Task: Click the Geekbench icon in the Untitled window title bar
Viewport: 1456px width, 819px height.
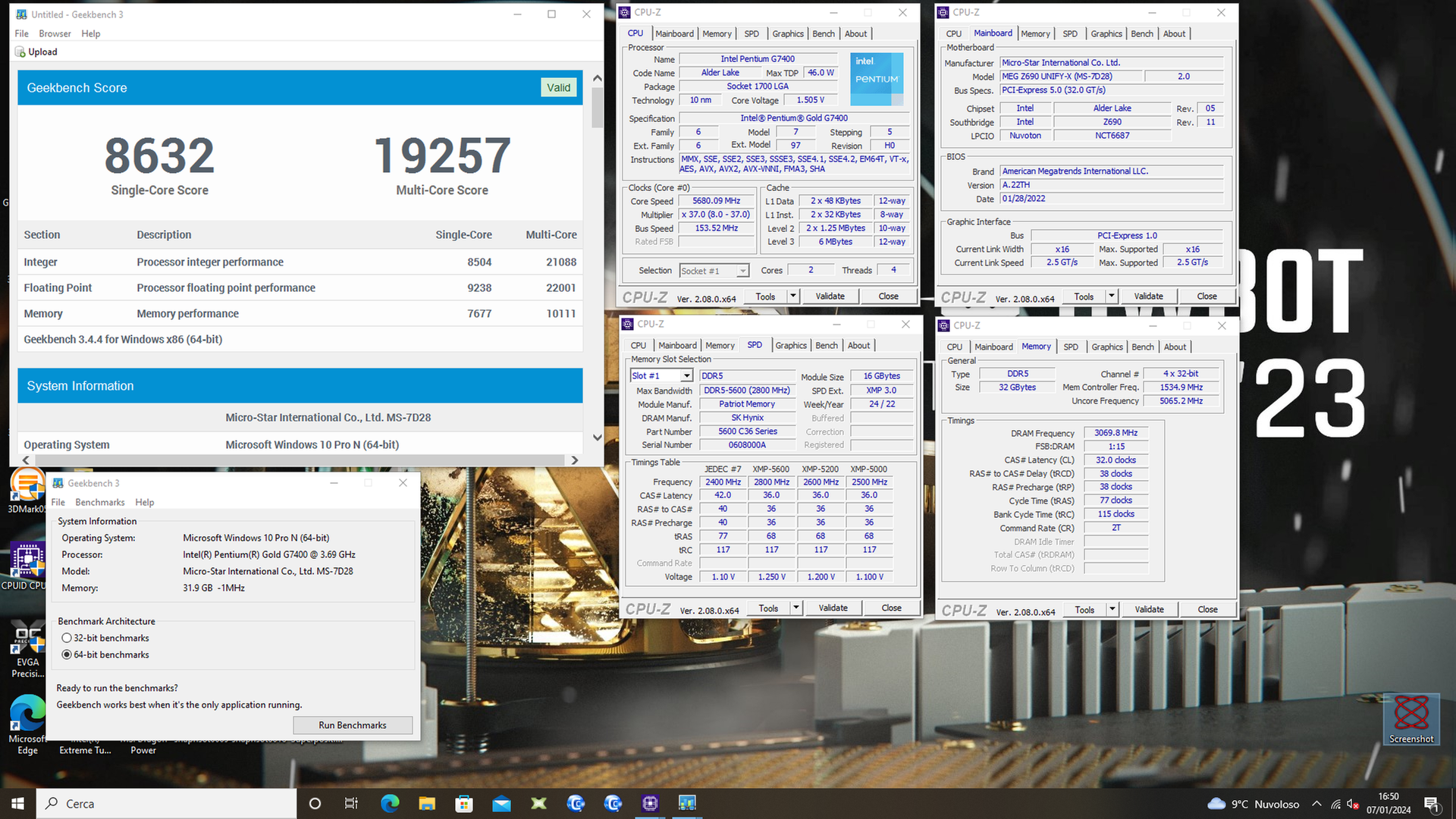Action: pos(21,14)
